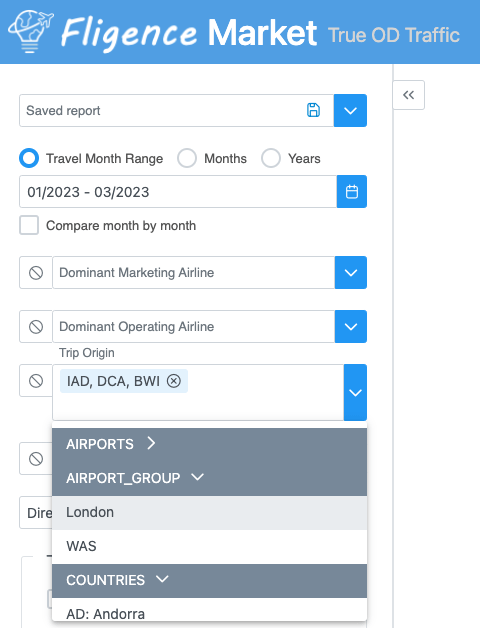Click the exclude icon beside Dominant Operating Airline
The height and width of the screenshot is (628, 480).
click(x=36, y=327)
